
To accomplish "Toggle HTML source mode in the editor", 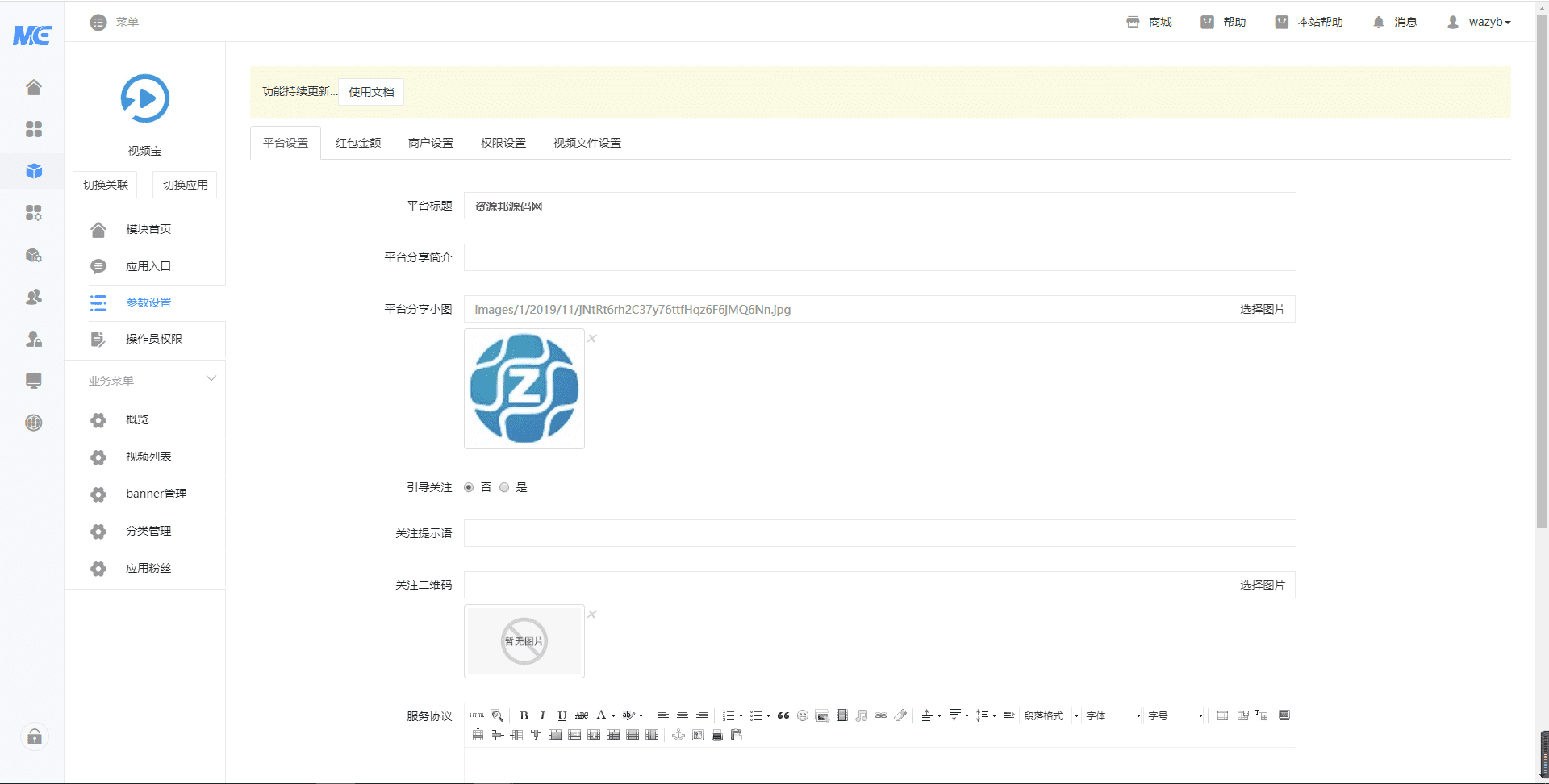I will 478,715.
